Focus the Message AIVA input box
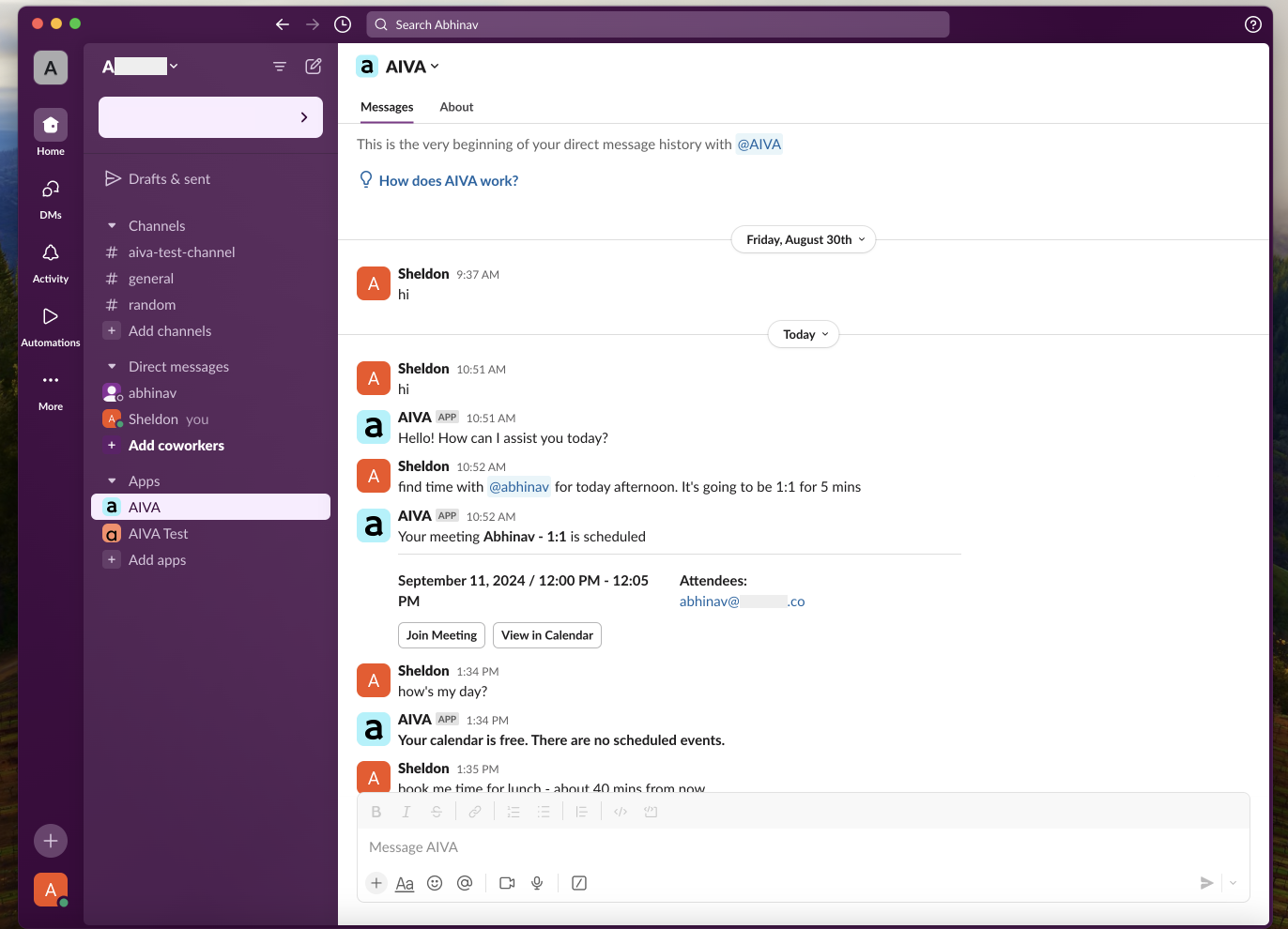Viewport: 1288px width, 929px height. coord(804,847)
